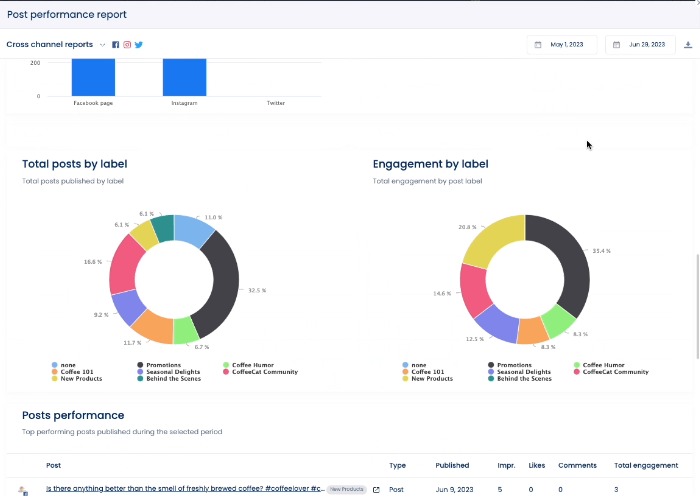Image resolution: width=700 pixels, height=501 pixels.
Task: Toggle Coffee Humor legend in Total posts chart
Action: [252, 365]
